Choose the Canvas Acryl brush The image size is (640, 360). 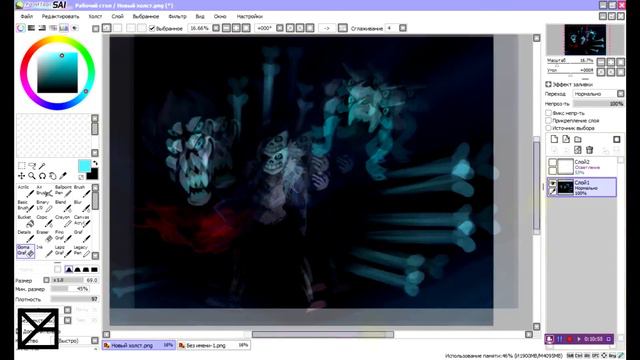[x=81, y=221]
